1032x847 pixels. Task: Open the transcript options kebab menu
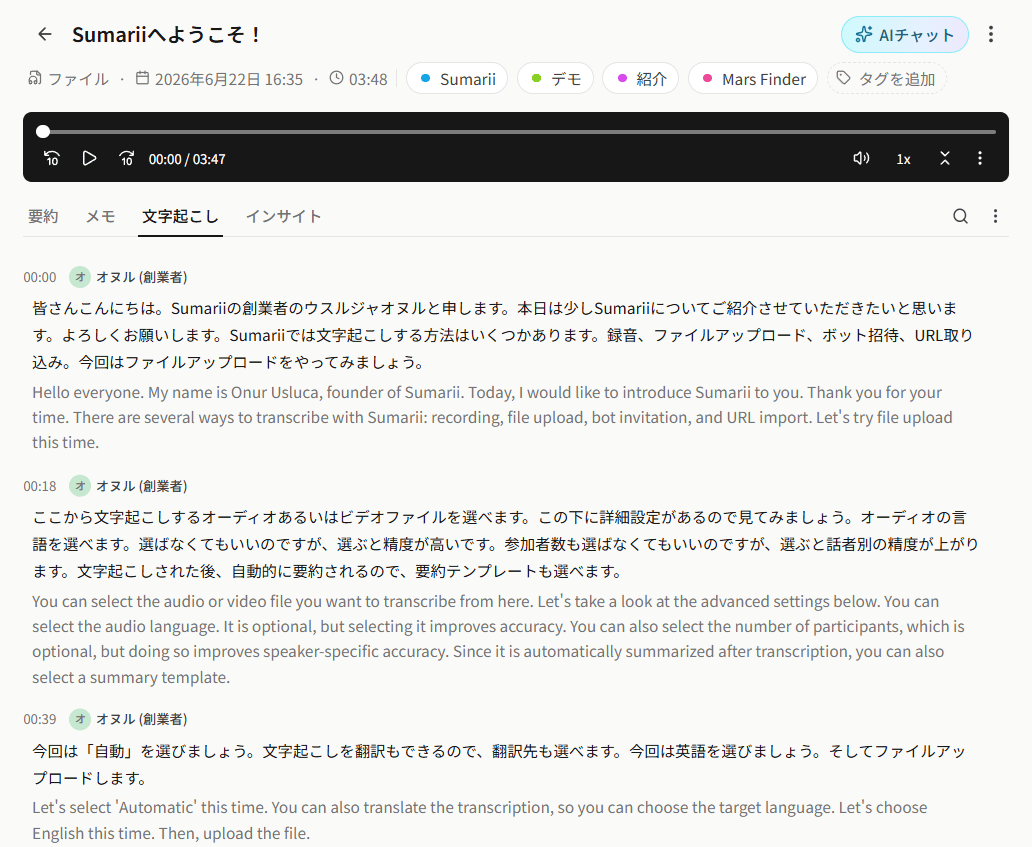995,217
